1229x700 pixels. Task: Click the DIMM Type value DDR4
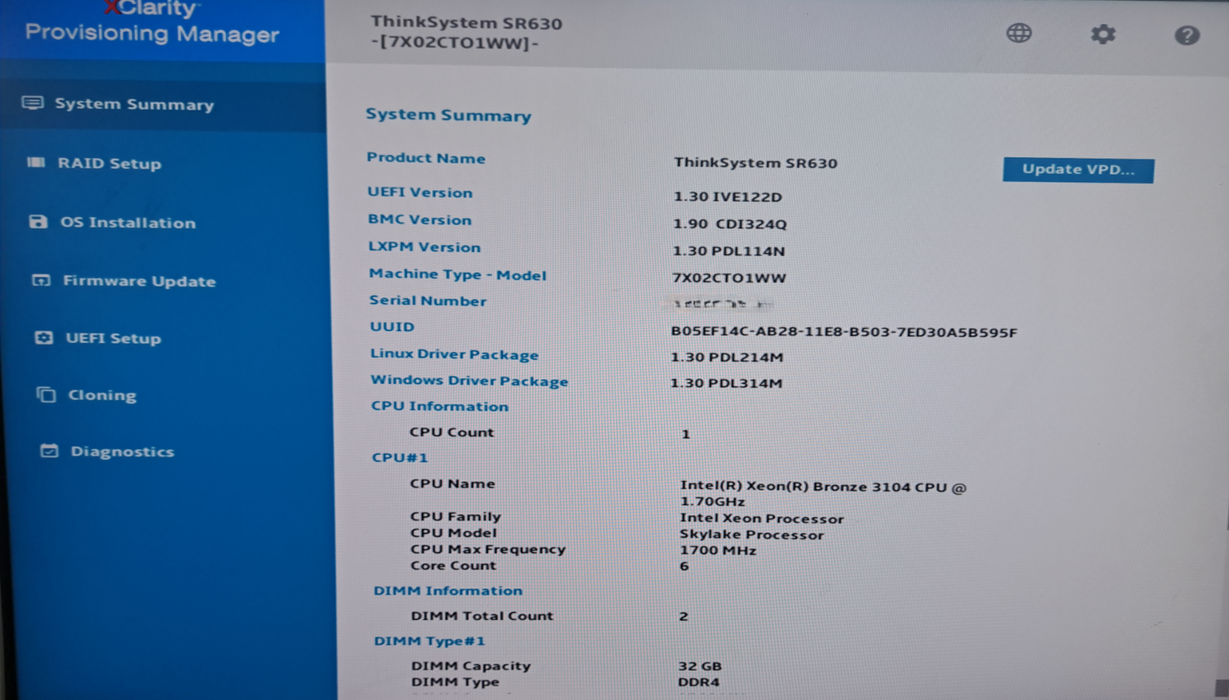pos(701,682)
